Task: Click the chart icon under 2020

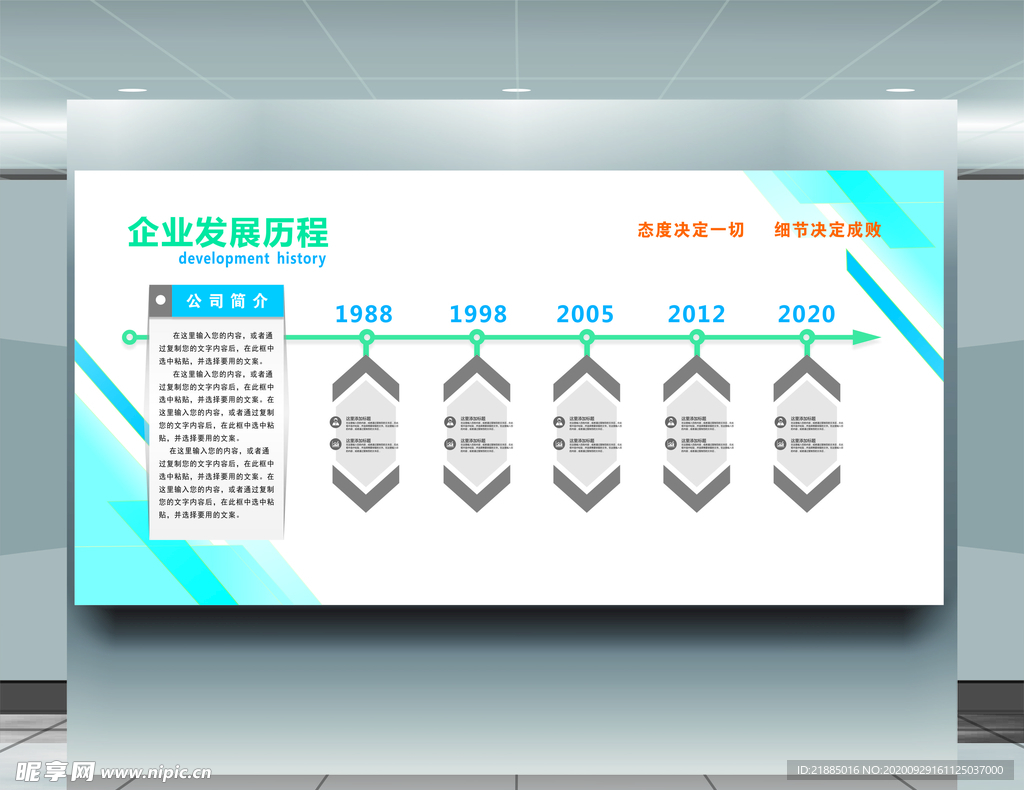Action: click(780, 444)
